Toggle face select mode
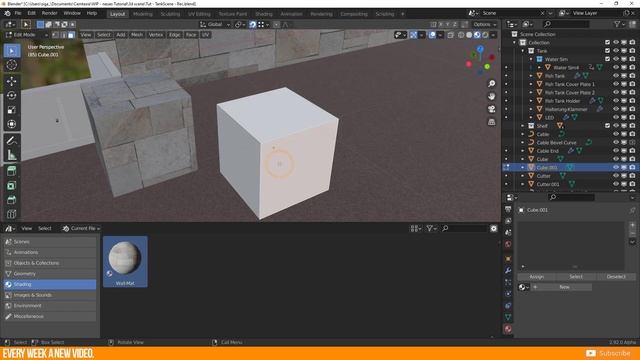Screen dimensions: 640x360 (71, 35)
